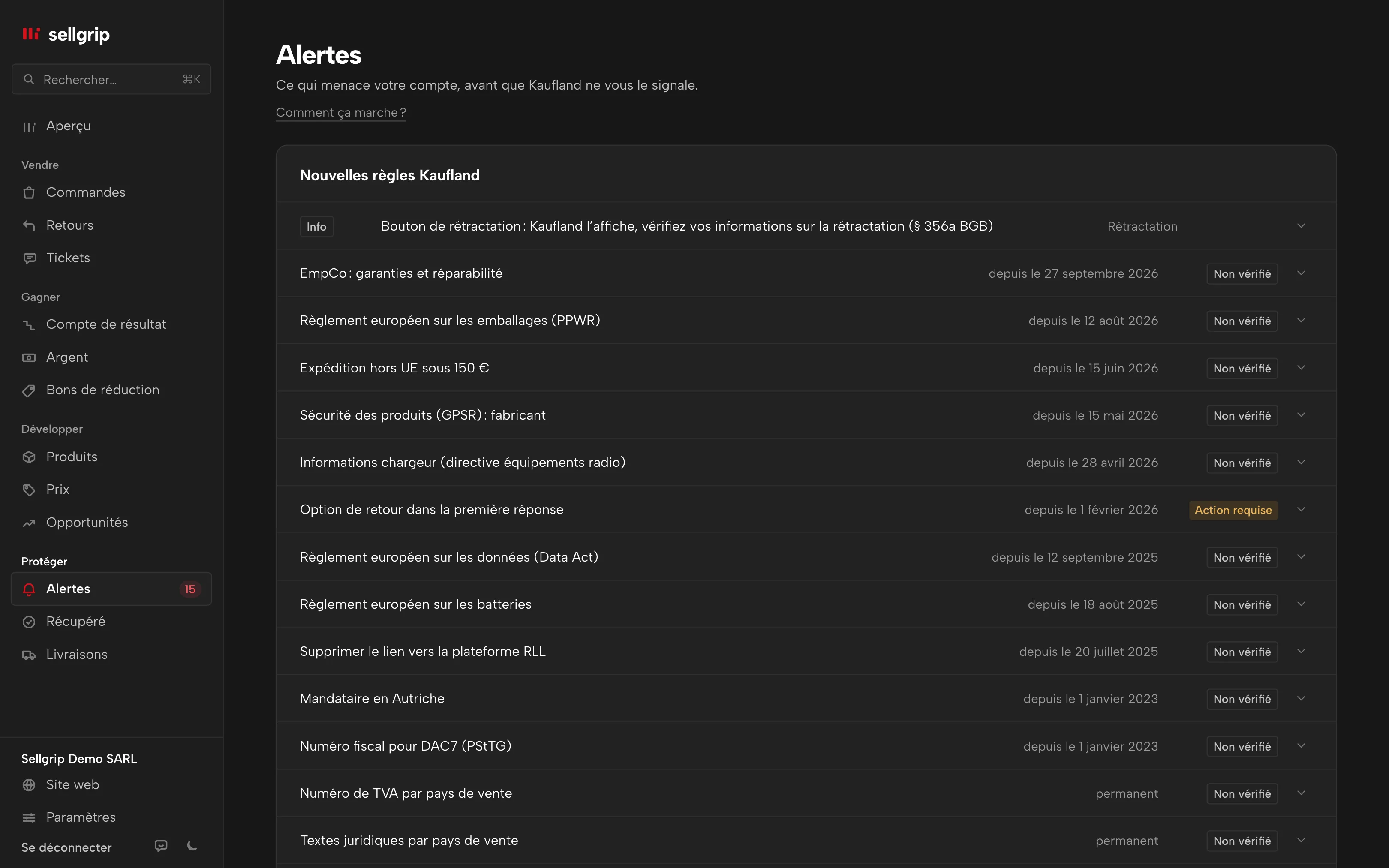
Task: Click the Site web globe icon
Action: [29, 785]
